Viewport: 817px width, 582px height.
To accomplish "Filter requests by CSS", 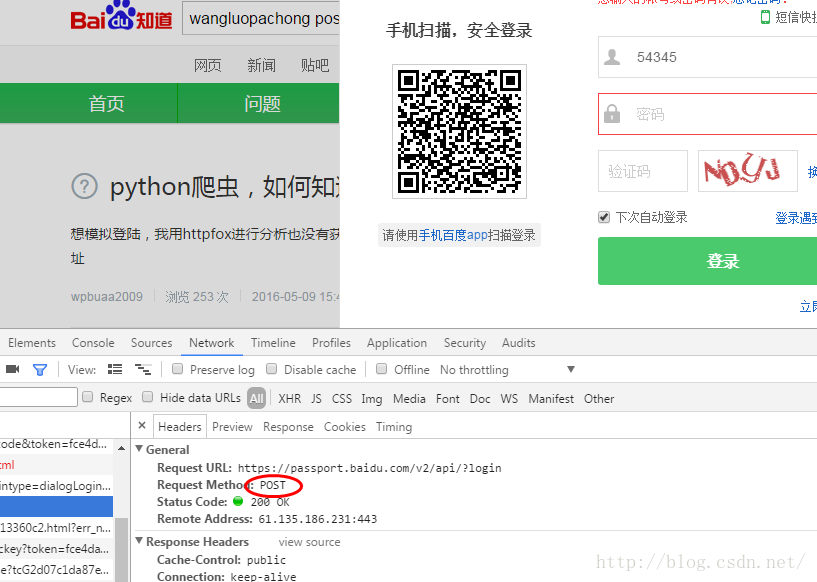I will [x=342, y=399].
